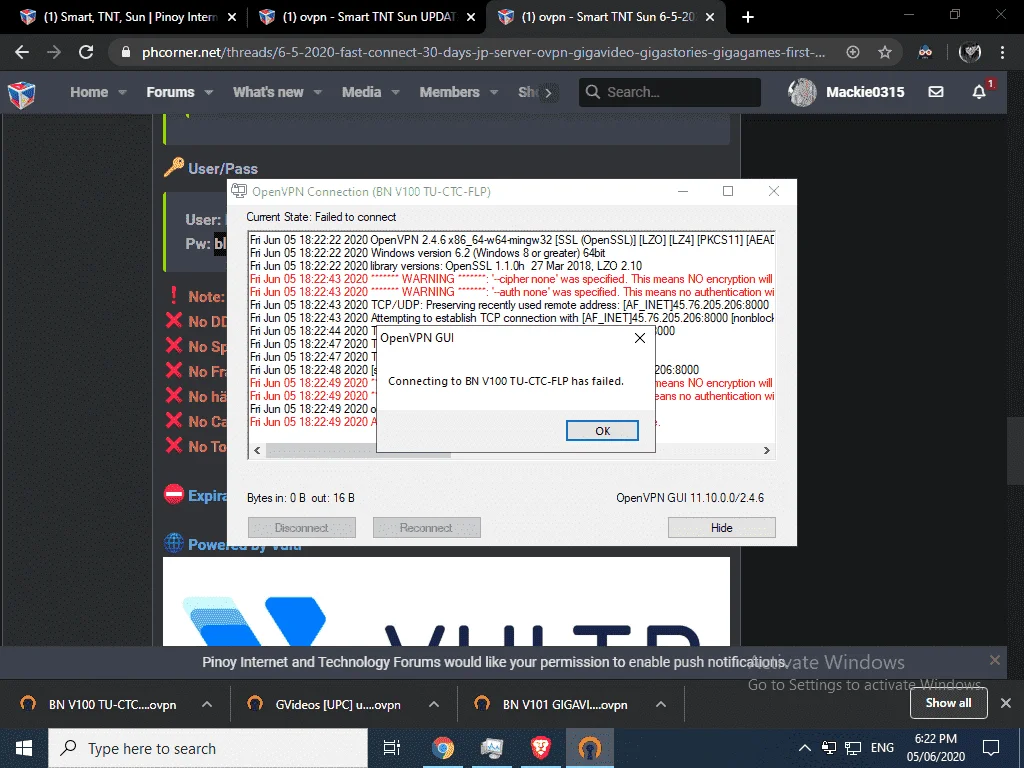1024x768 pixels.
Task: Click the phcorner.net address bar
Action: click(483, 52)
